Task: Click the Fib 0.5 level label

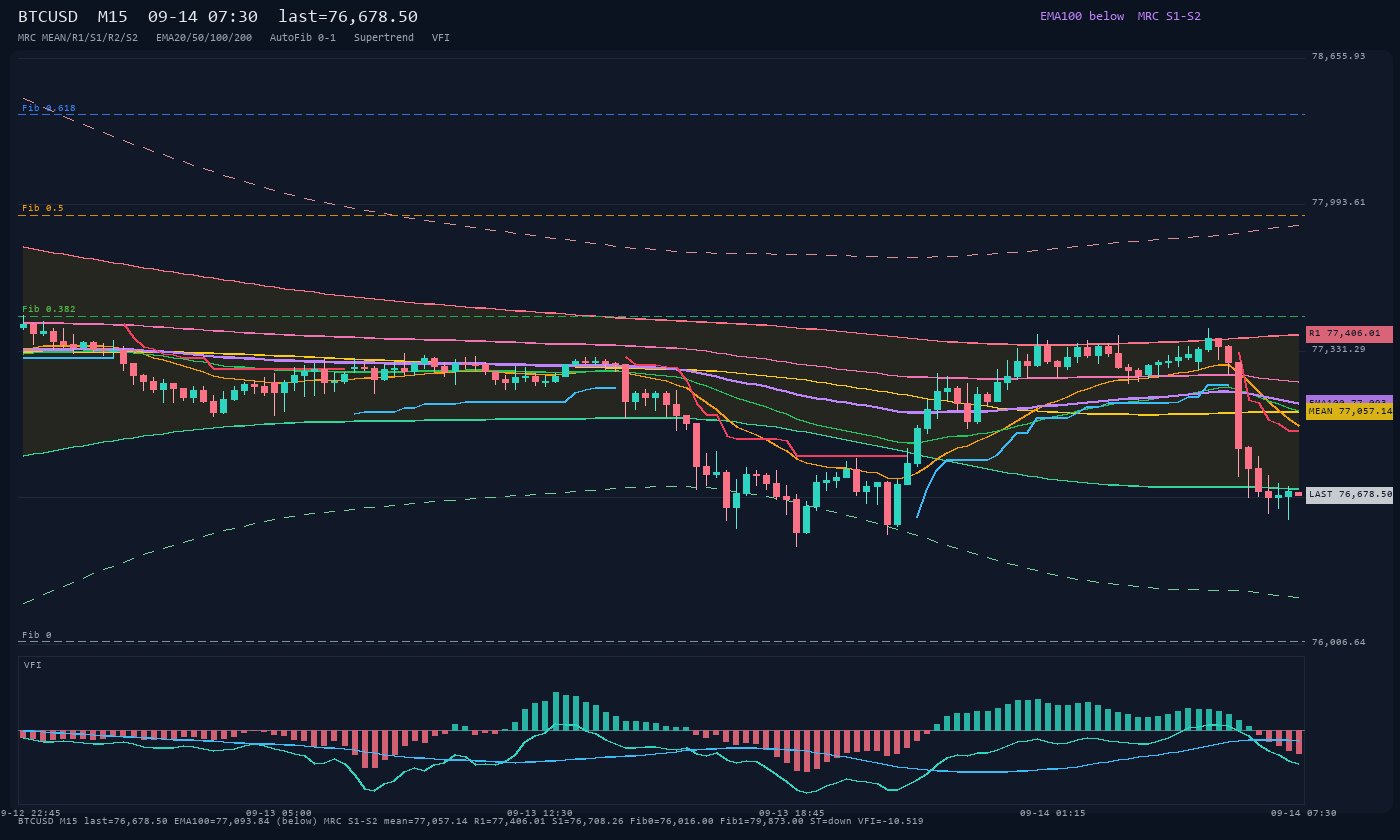Action: pyautogui.click(x=43, y=208)
